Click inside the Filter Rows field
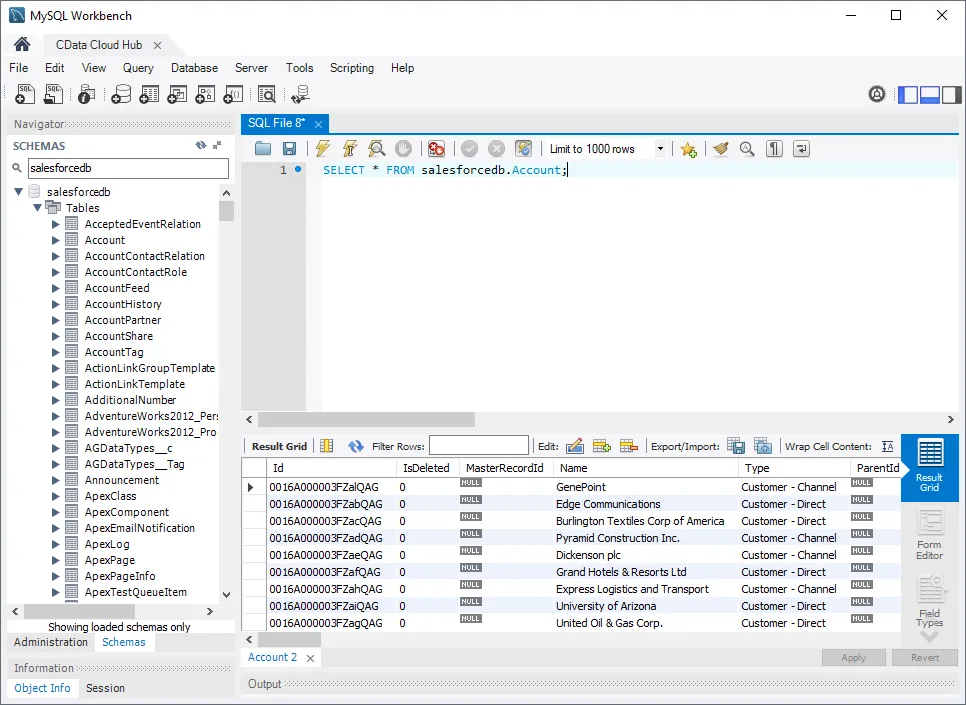The width and height of the screenshot is (966, 705). click(478, 444)
